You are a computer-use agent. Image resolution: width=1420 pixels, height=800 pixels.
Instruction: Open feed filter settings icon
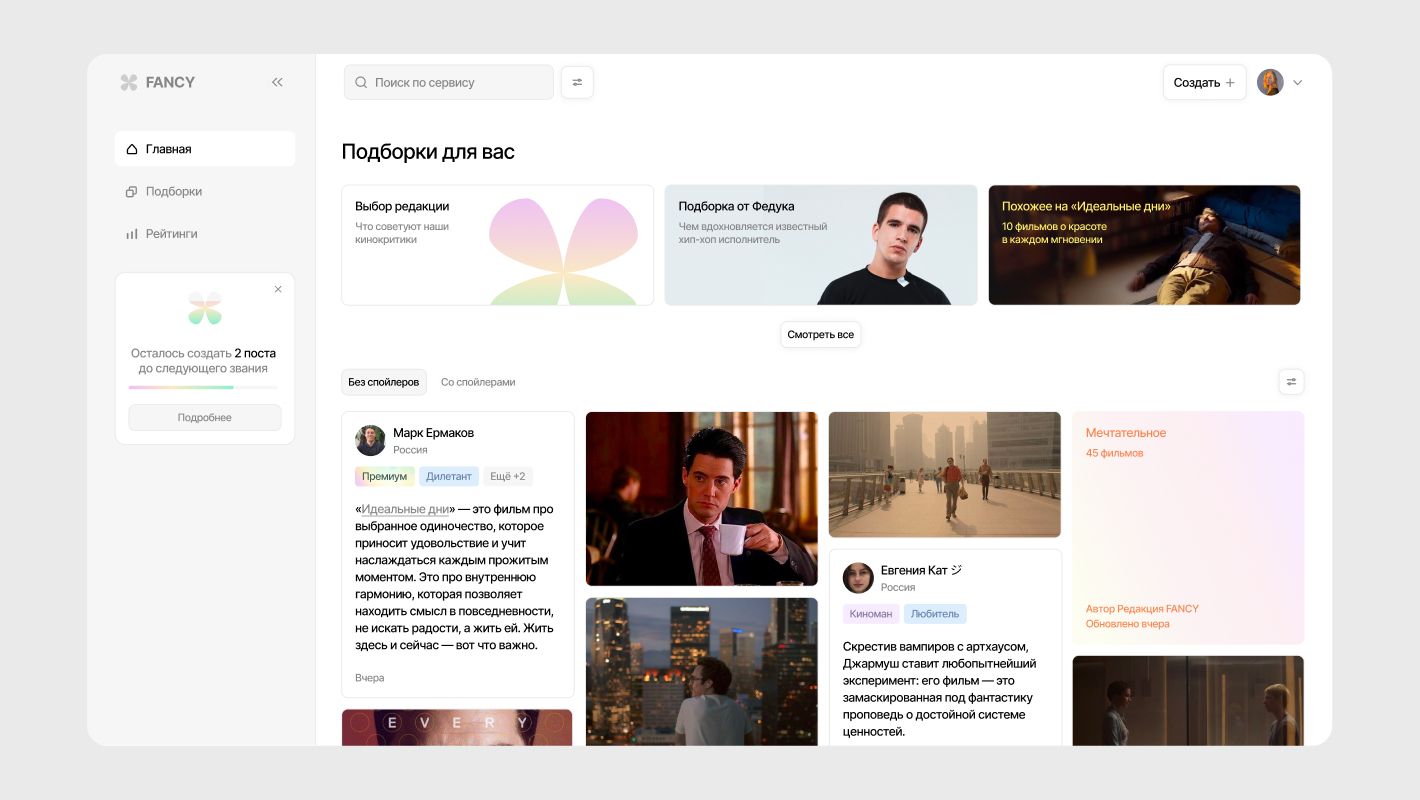coord(1291,382)
